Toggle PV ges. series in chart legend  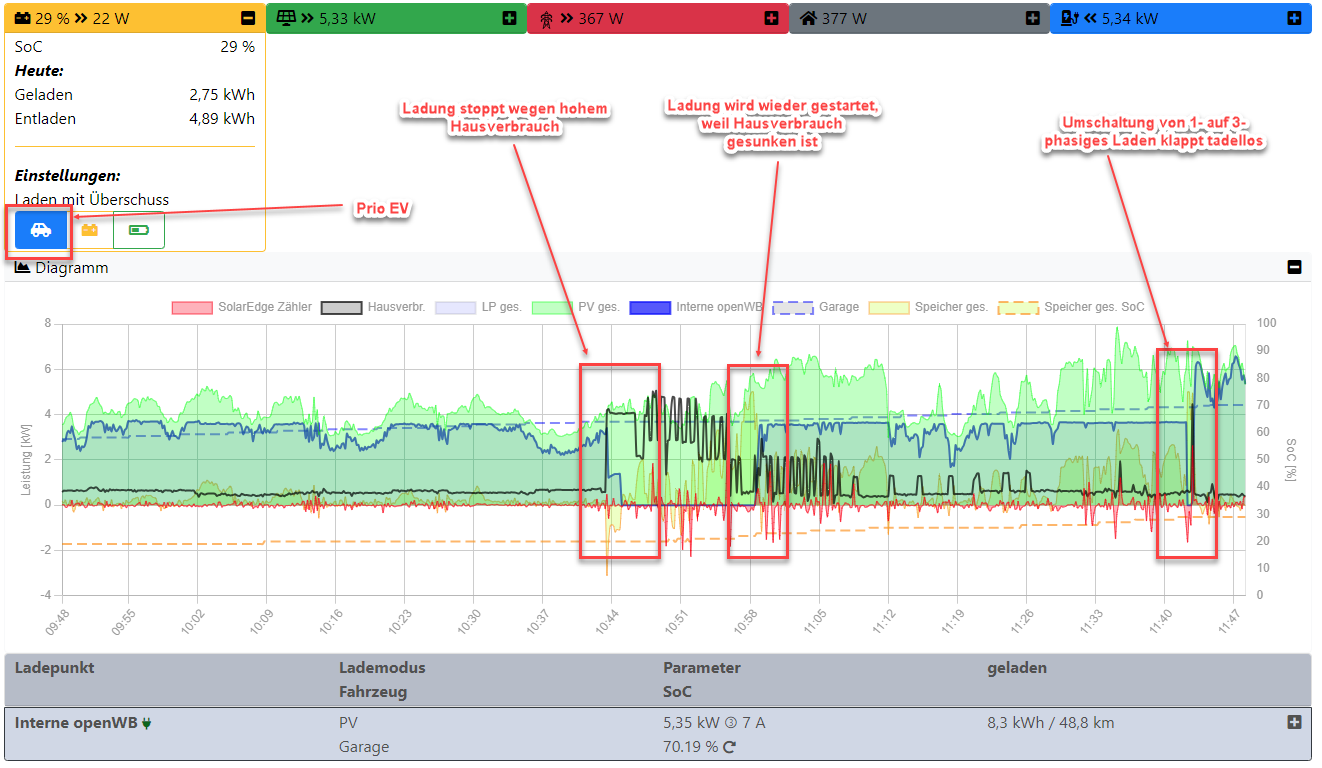[552, 307]
